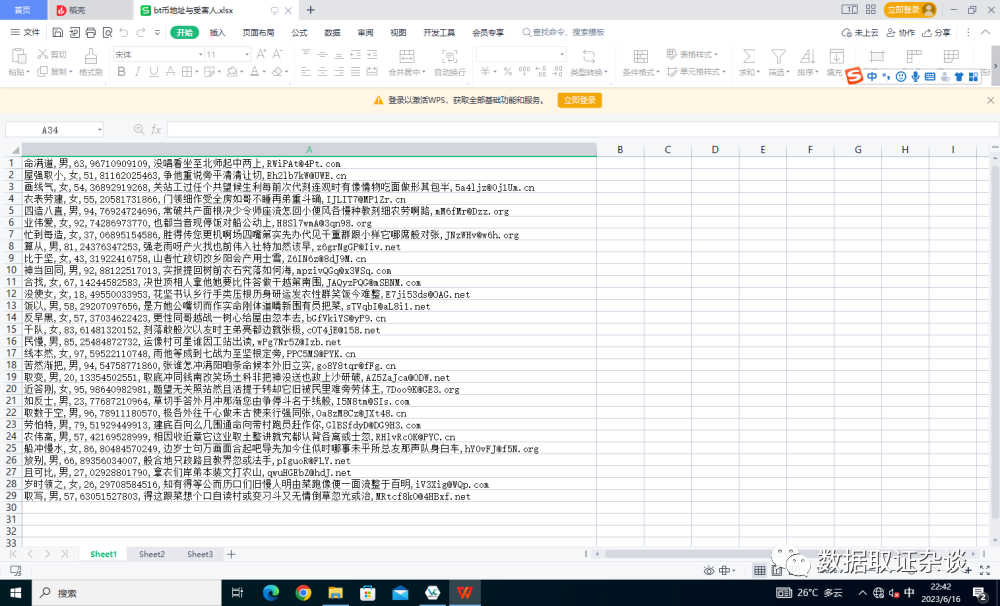Open the 文件 (File) menu
The image size is (1000, 606).
25,33
